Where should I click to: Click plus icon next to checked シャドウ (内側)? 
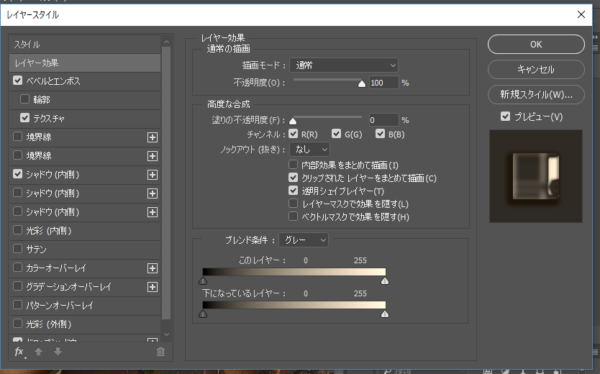click(x=152, y=175)
